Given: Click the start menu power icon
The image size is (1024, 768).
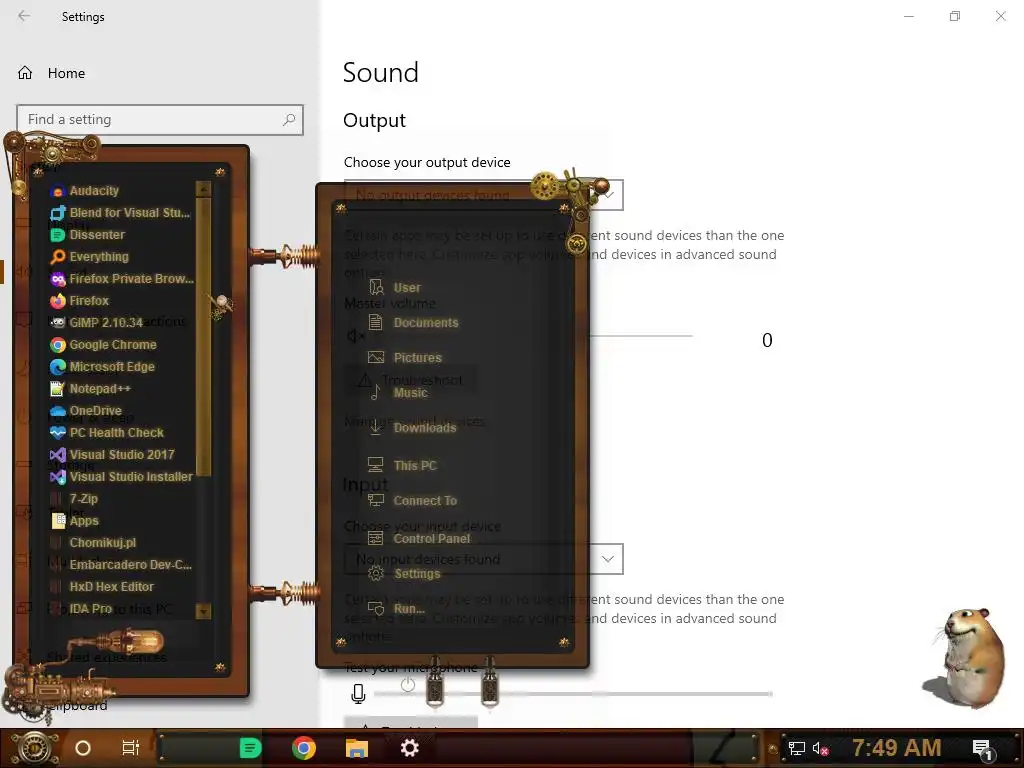Looking at the screenshot, I should [408, 685].
